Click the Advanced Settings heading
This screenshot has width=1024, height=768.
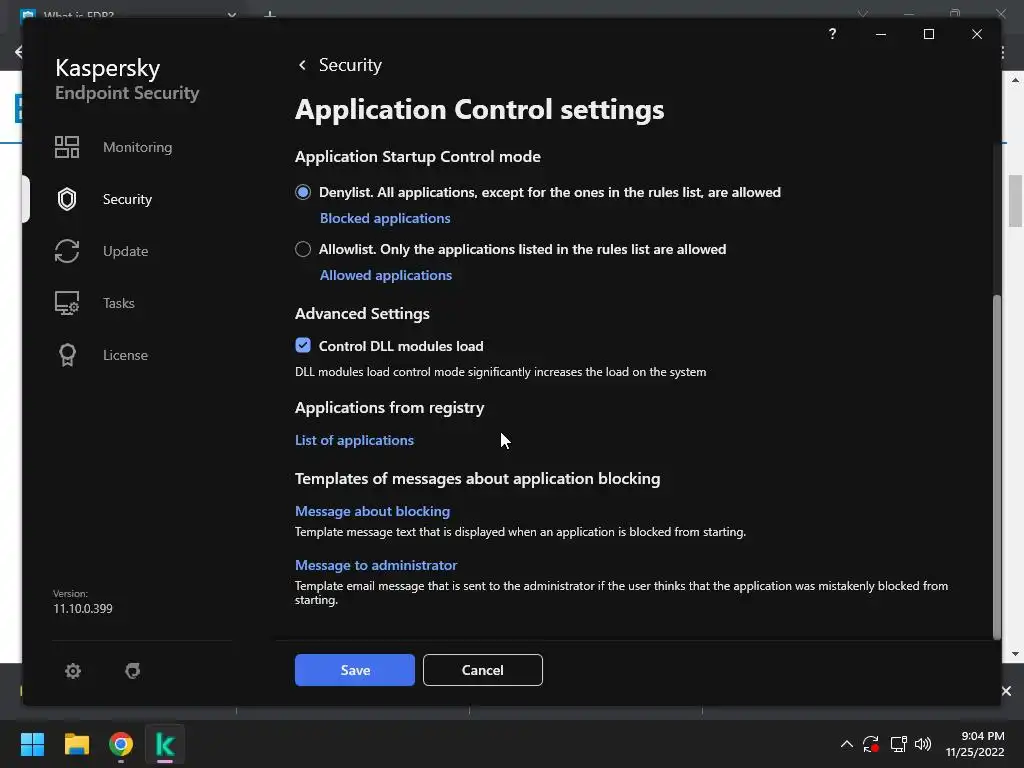point(362,313)
